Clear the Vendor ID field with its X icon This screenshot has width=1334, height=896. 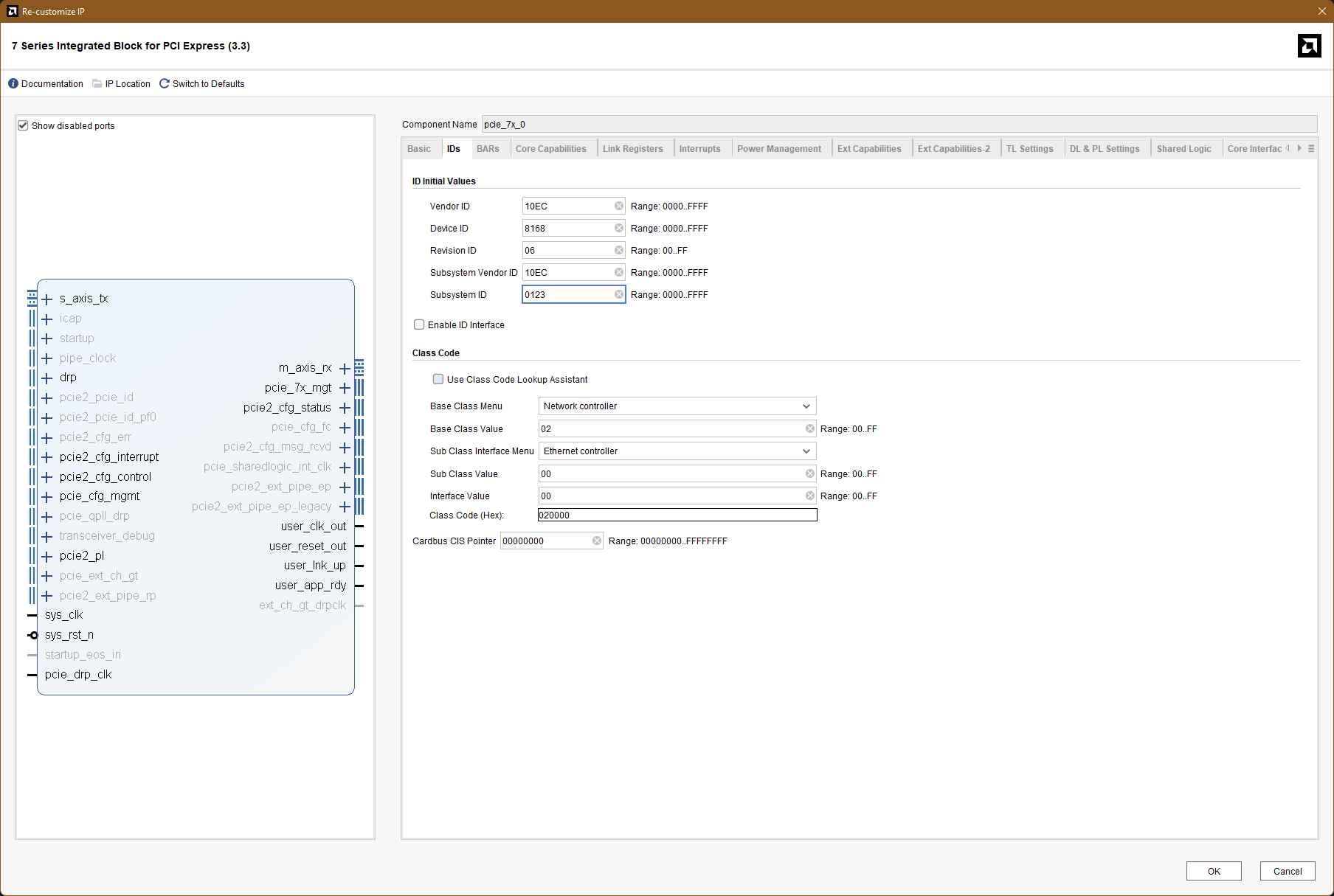pyautogui.click(x=619, y=206)
